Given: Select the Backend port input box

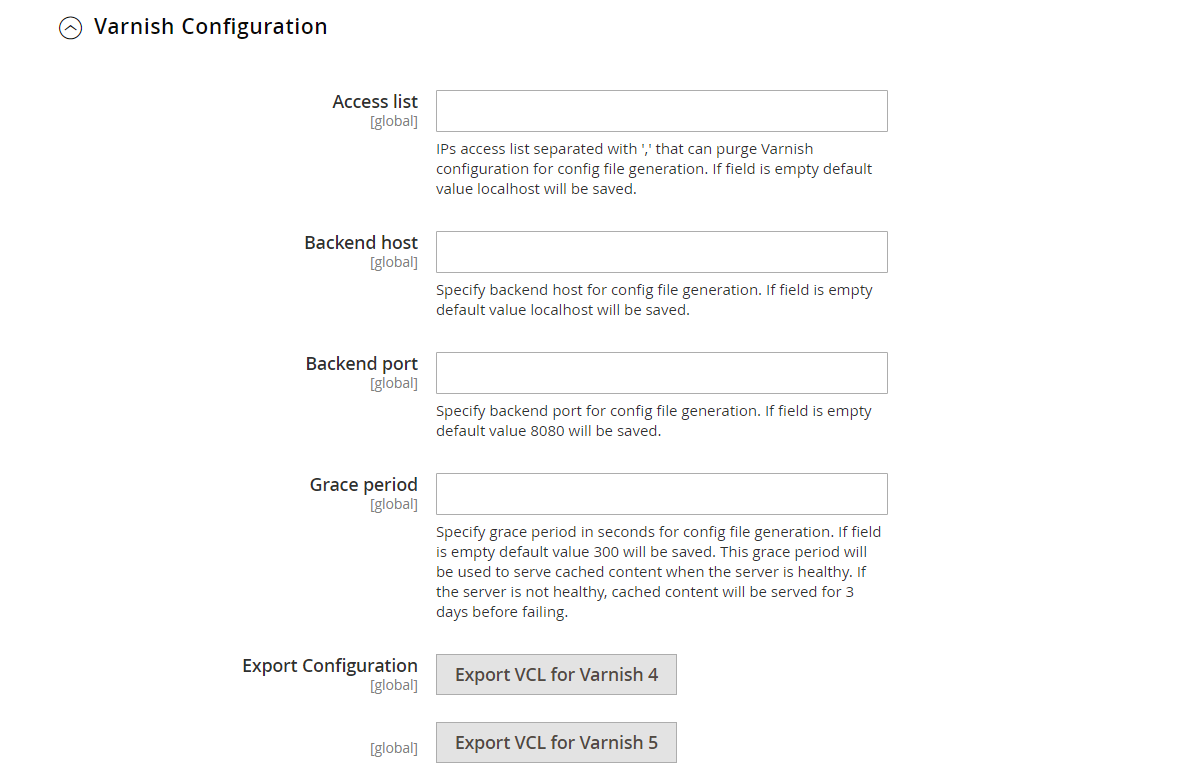Looking at the screenshot, I should pyautogui.click(x=662, y=373).
